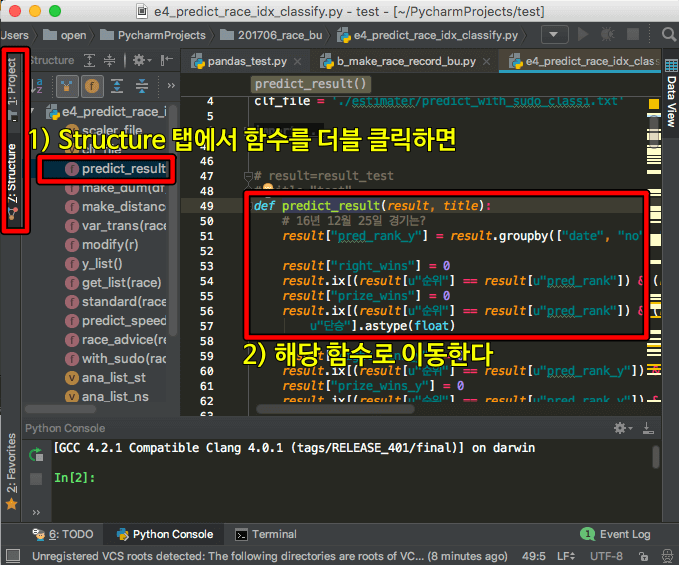This screenshot has width=679, height=565.
Task: Click open folder in navigation breadcrumb
Action: tap(65, 35)
